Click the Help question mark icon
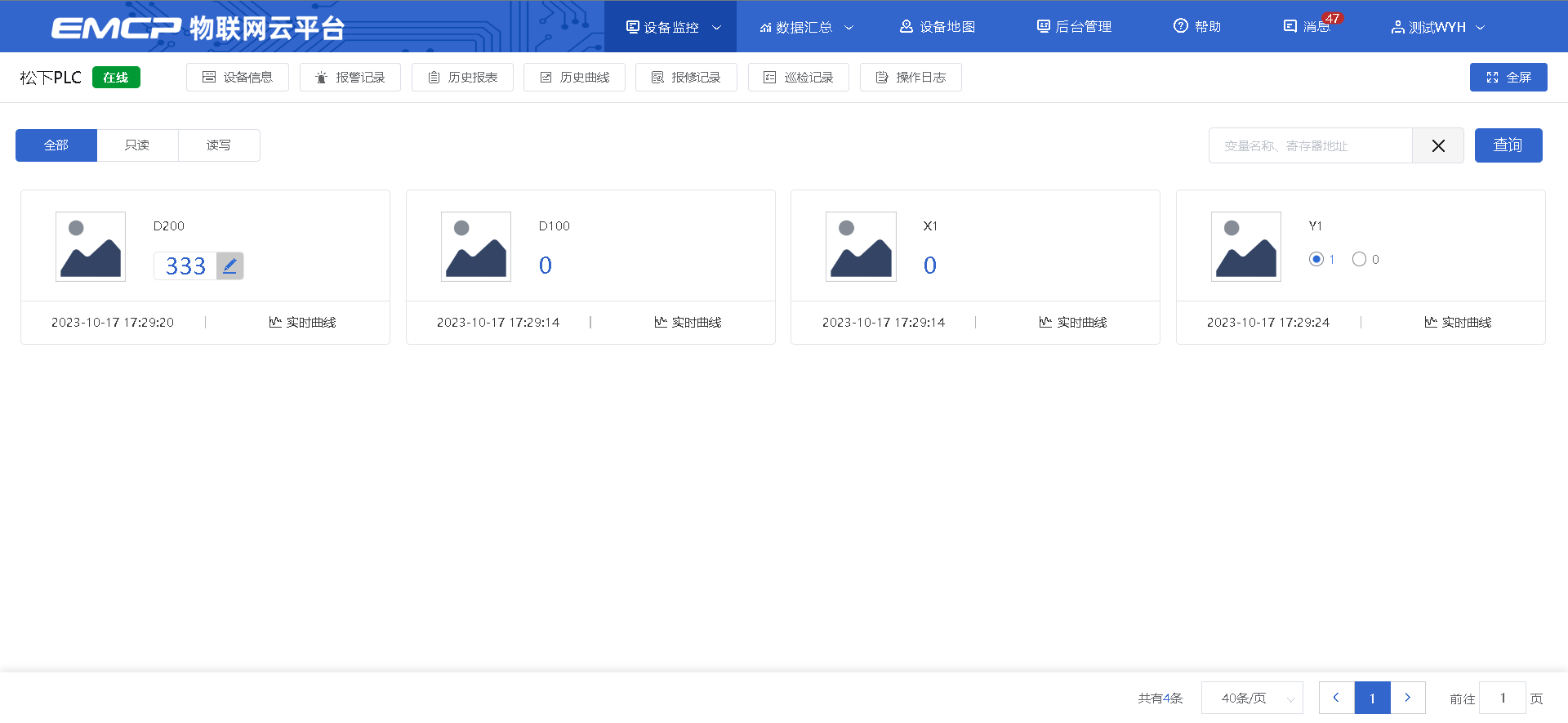Viewport: 1568px width, 723px height. [x=1180, y=26]
